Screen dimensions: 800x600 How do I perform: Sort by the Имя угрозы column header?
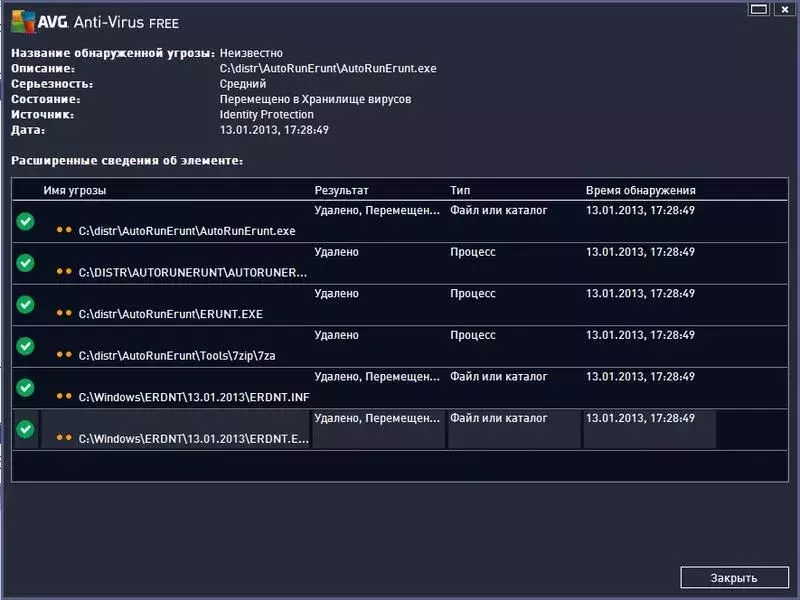[x=74, y=190]
